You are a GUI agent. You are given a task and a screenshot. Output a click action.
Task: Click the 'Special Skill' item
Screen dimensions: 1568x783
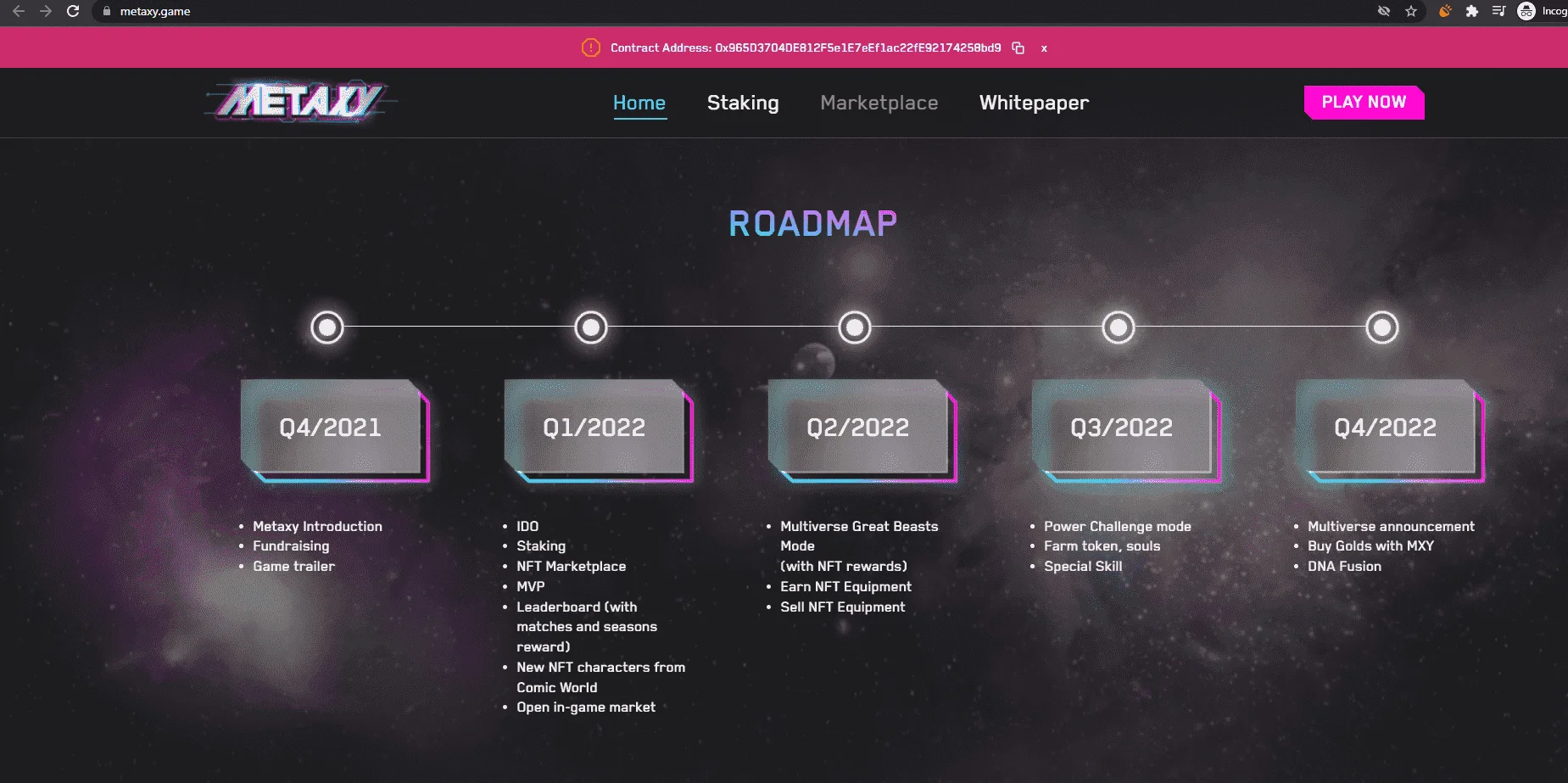(1083, 566)
